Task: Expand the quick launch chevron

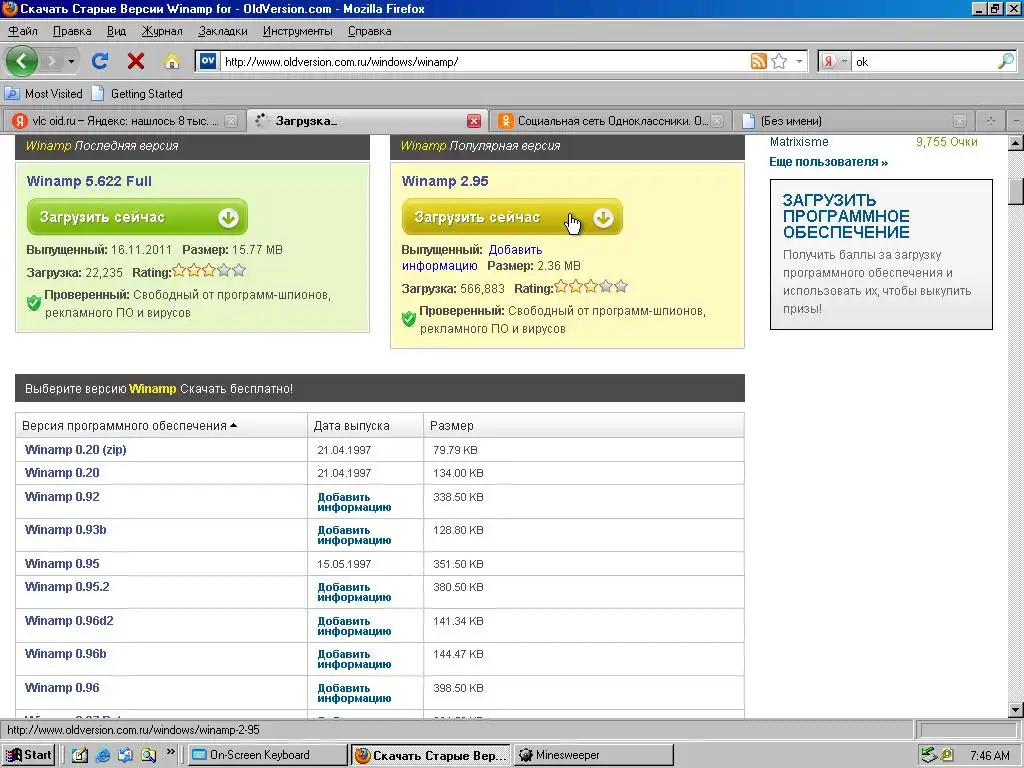Action: [x=170, y=752]
